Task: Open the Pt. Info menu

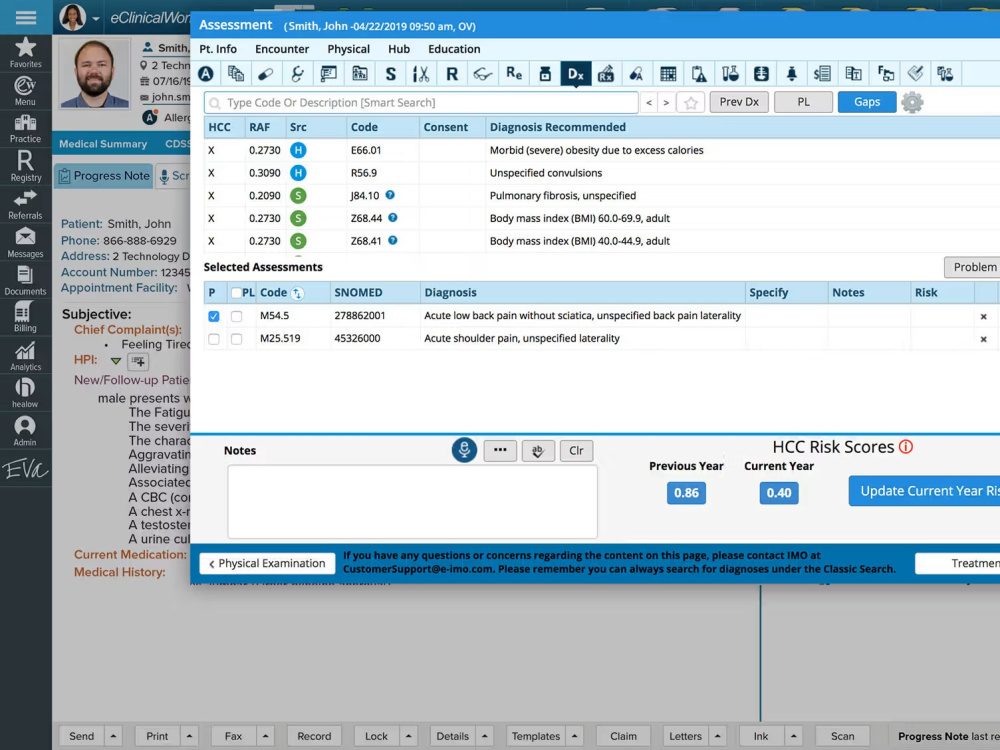Action: (x=218, y=49)
